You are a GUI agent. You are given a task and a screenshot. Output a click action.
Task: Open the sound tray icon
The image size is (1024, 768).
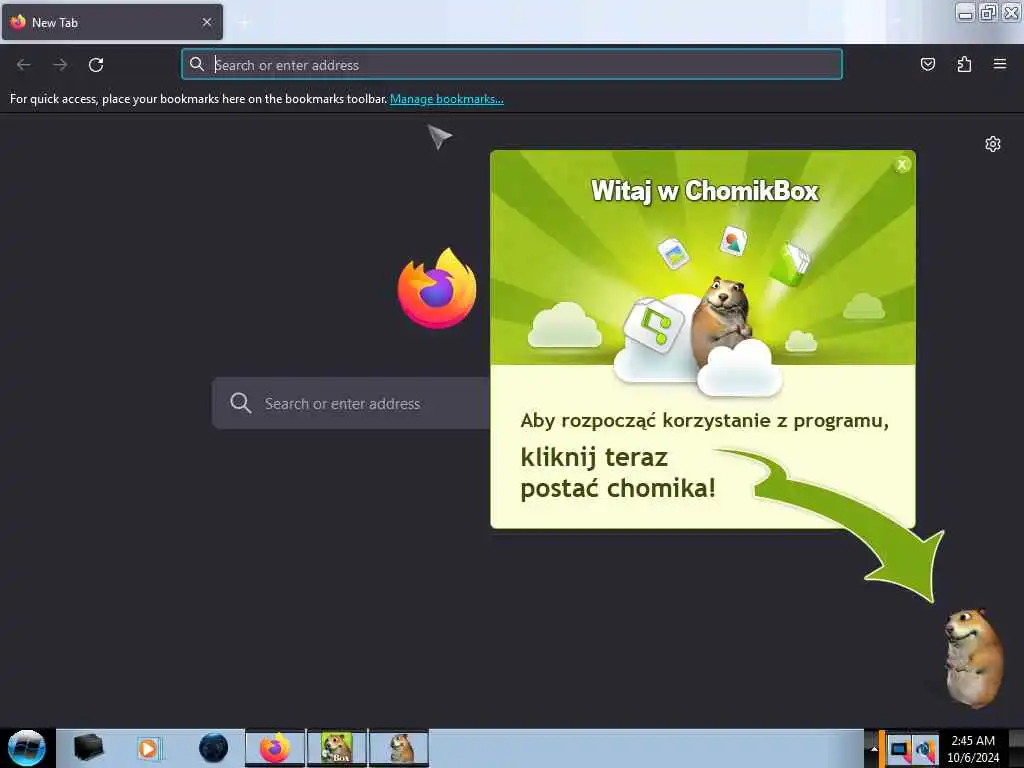925,749
